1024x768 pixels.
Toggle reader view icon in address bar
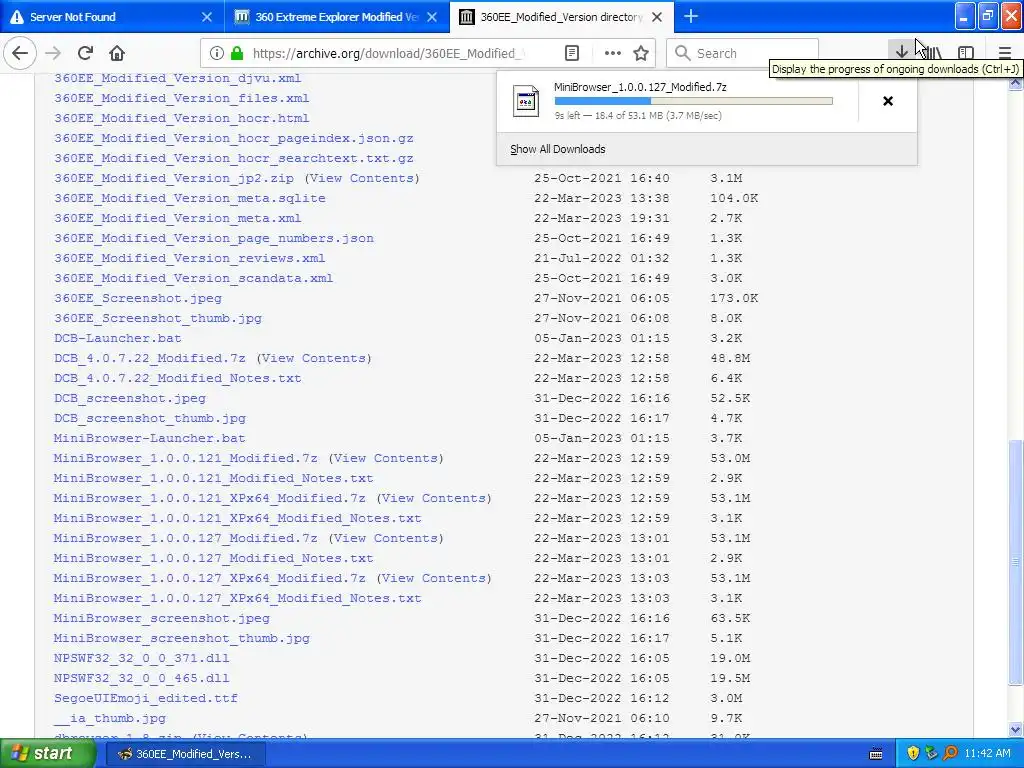click(x=572, y=54)
